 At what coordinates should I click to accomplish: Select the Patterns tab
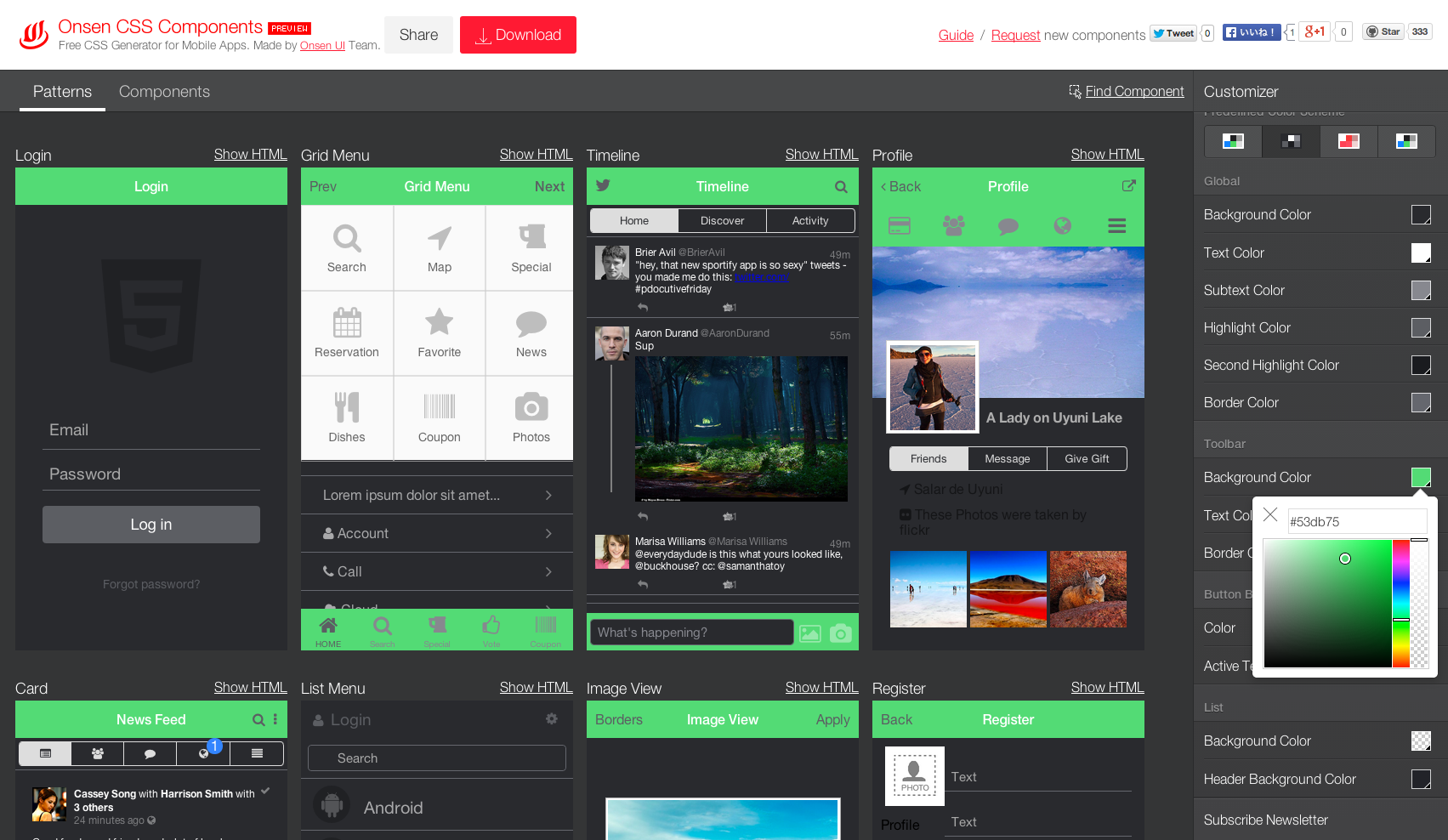62,92
